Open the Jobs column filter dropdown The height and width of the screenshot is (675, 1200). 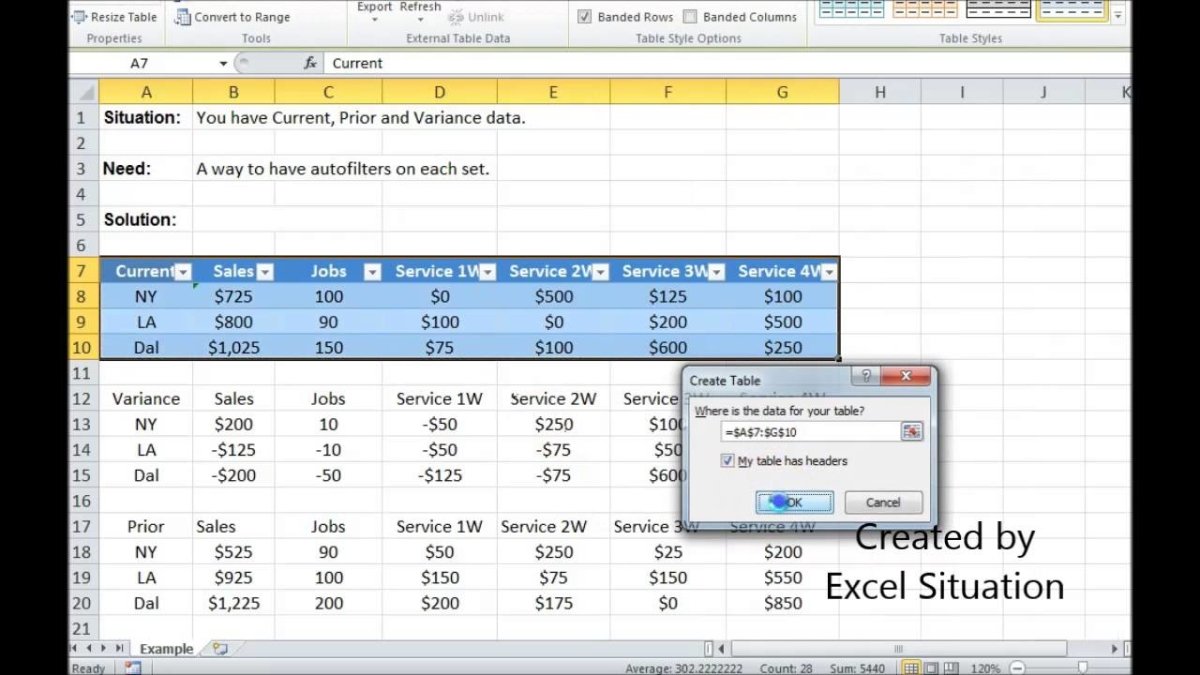click(371, 272)
